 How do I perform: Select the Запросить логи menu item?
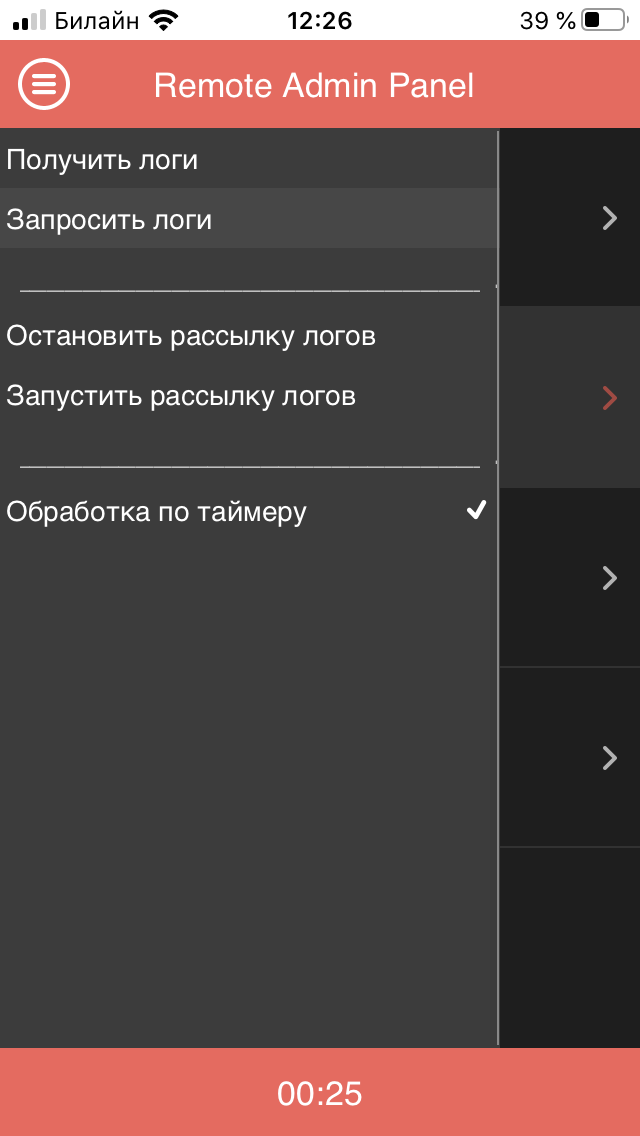click(x=249, y=219)
